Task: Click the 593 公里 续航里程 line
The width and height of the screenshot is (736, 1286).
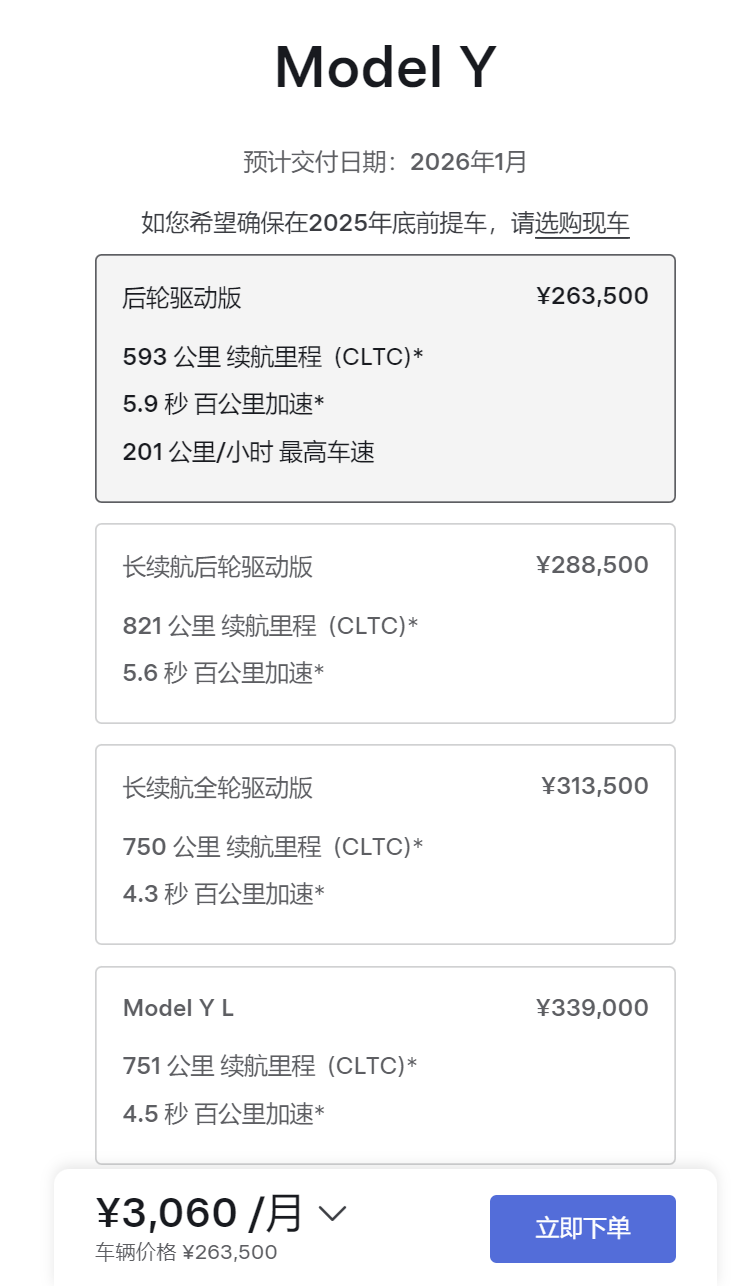Action: click(272, 356)
